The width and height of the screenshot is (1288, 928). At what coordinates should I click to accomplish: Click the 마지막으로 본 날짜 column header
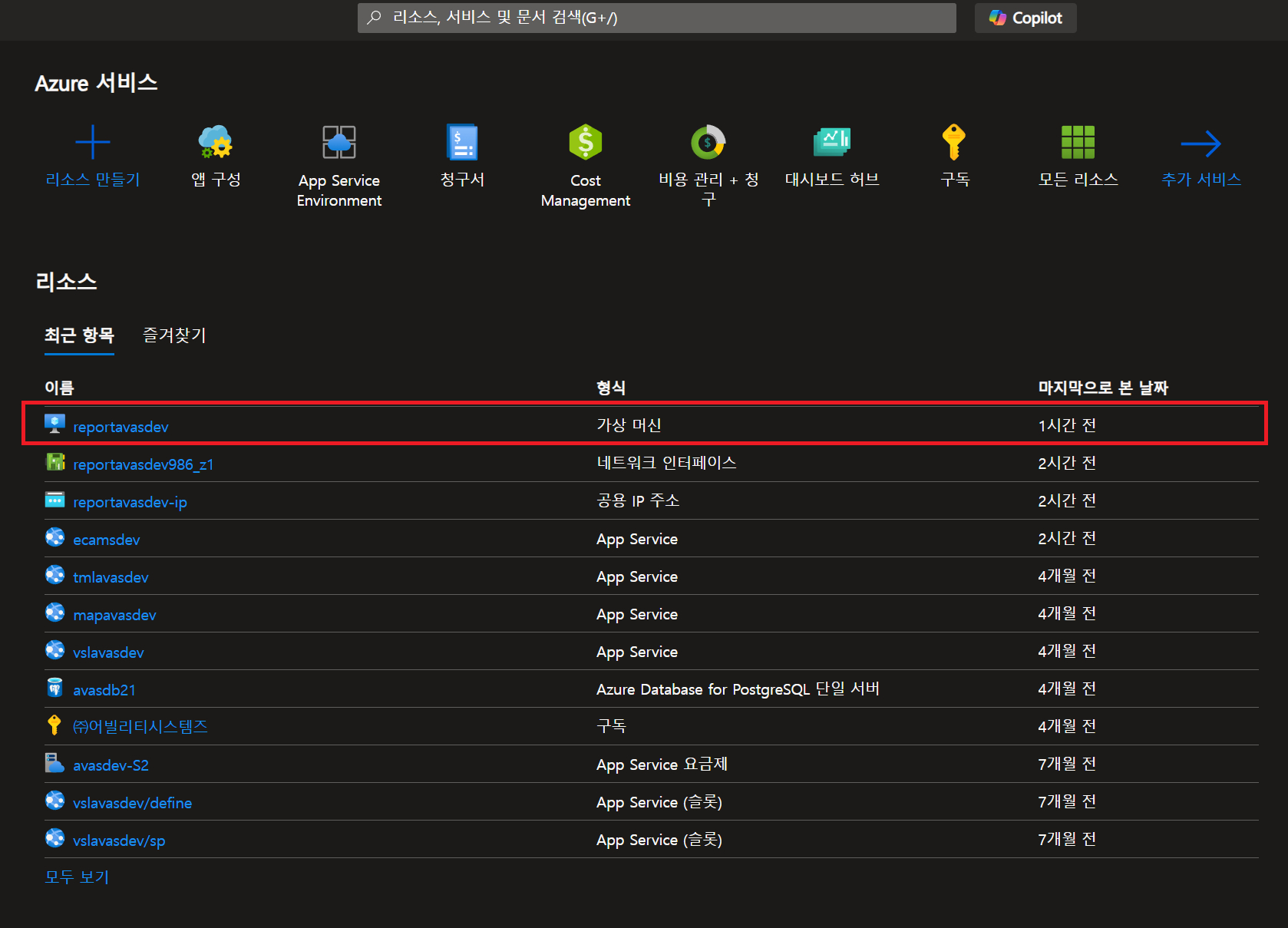tap(1103, 388)
